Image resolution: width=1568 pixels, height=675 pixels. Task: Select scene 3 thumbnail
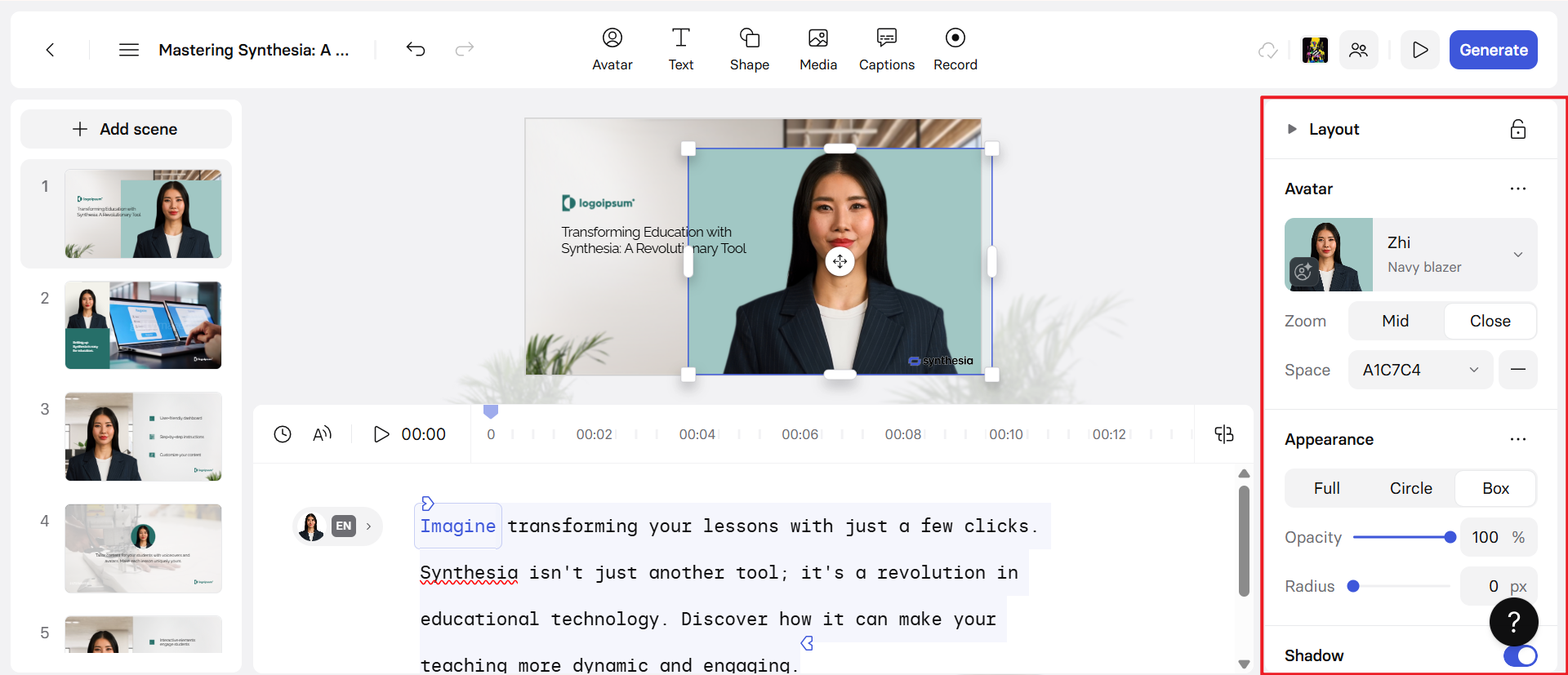pyautogui.click(x=143, y=437)
